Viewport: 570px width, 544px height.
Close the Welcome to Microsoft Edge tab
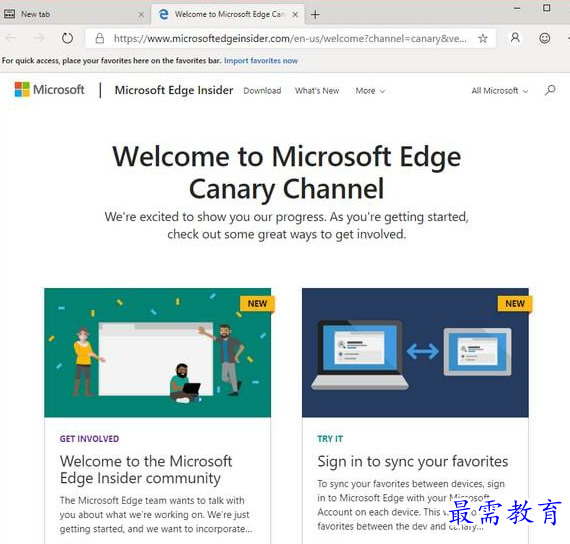coord(295,15)
